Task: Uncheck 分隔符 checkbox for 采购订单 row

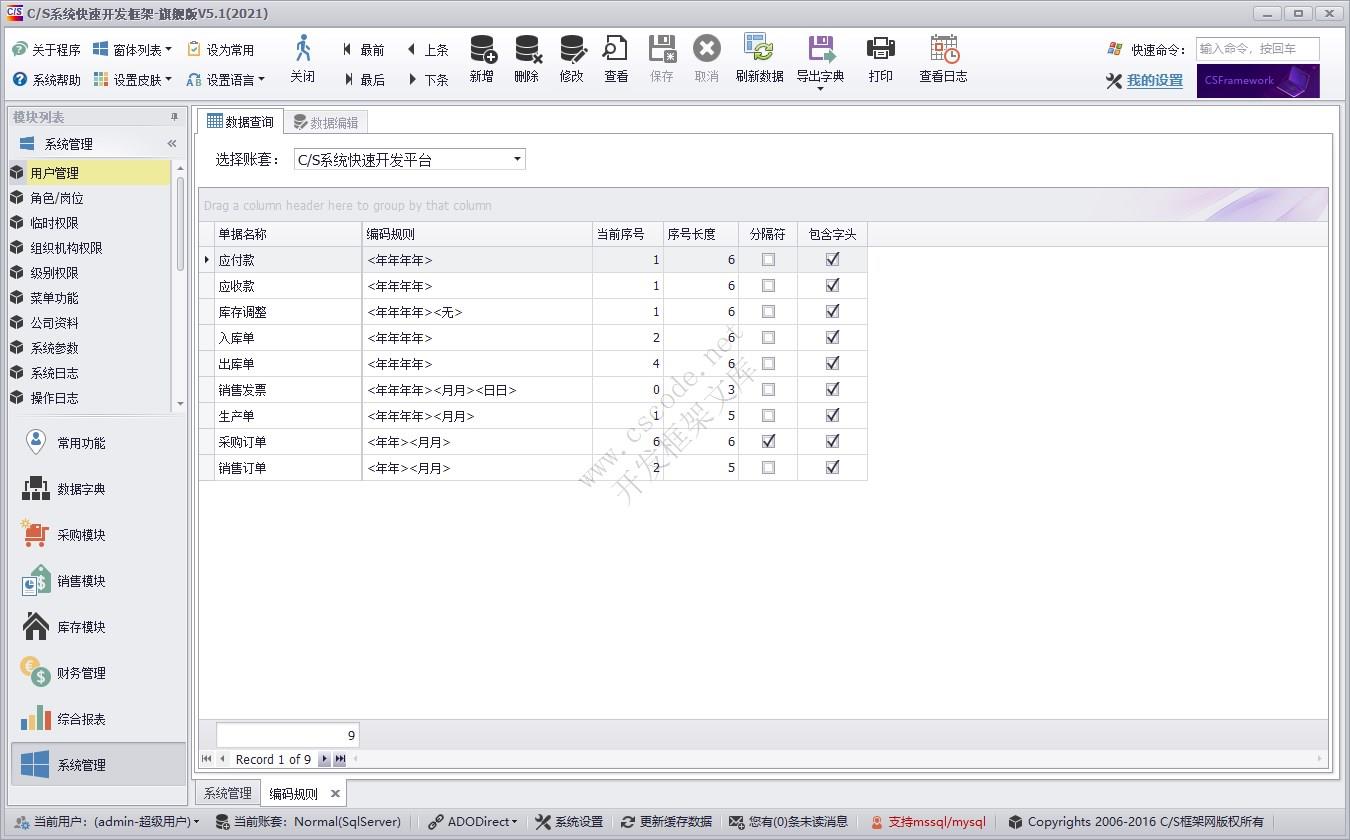Action: point(767,441)
